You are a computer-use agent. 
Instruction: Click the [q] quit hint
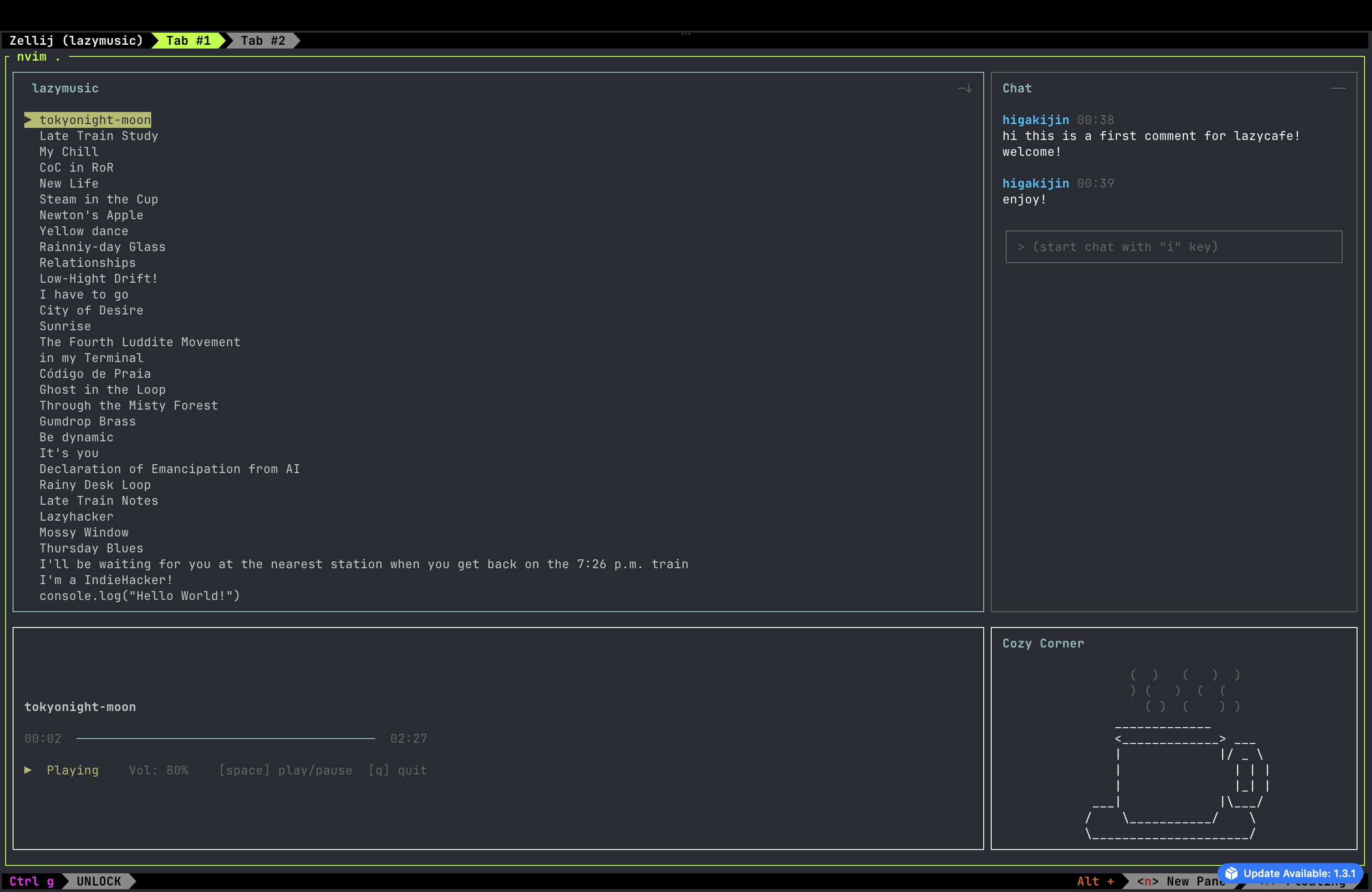click(x=398, y=770)
